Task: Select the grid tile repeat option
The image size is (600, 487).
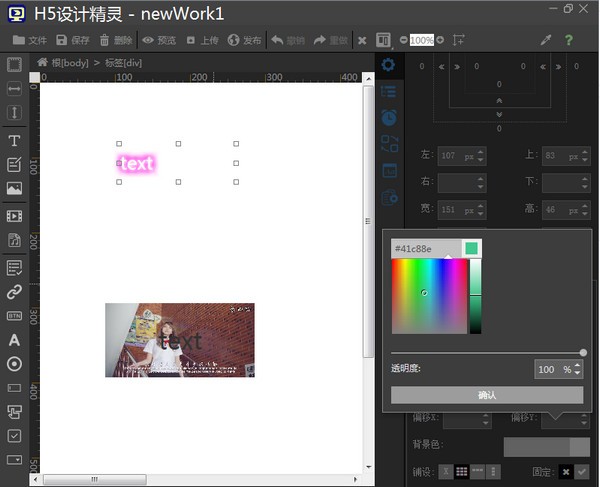Action: (461, 471)
